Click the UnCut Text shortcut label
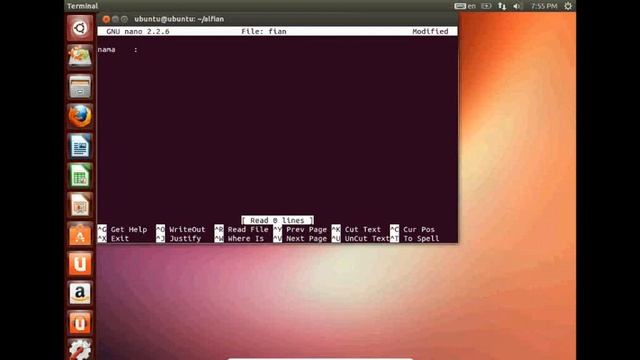 click(367, 238)
